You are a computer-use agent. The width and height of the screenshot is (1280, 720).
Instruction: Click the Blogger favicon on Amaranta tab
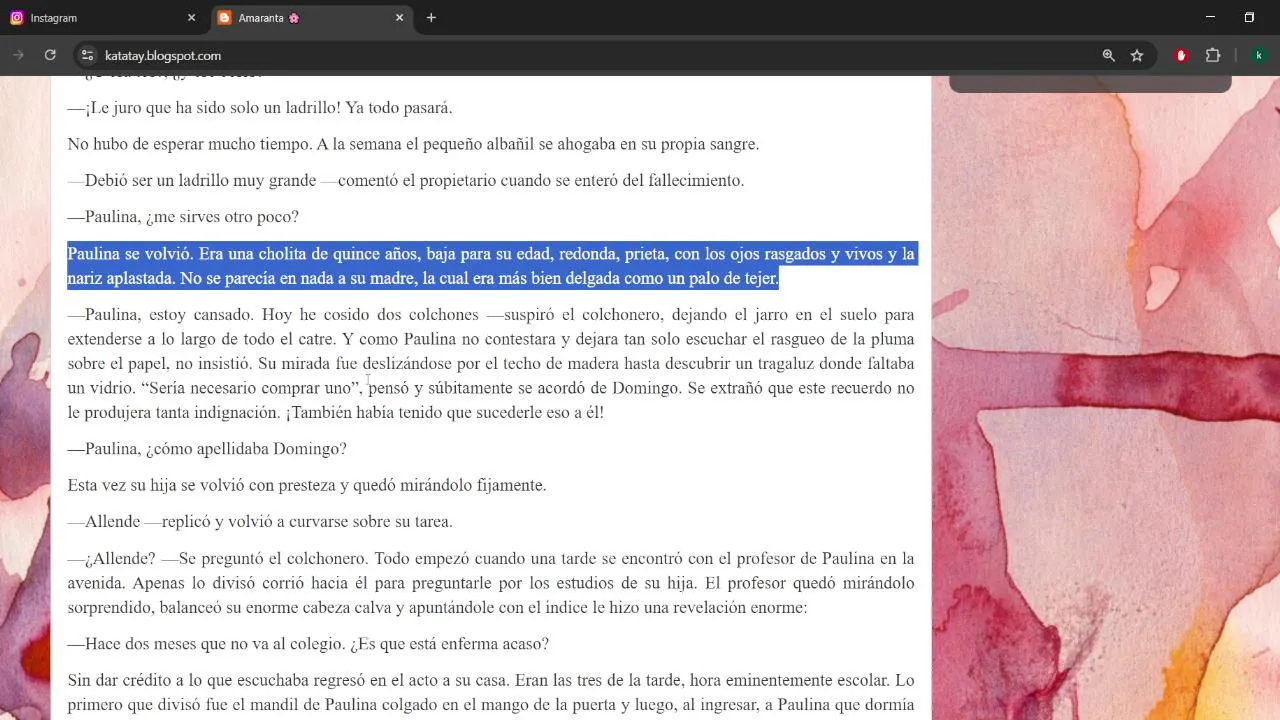click(x=225, y=18)
